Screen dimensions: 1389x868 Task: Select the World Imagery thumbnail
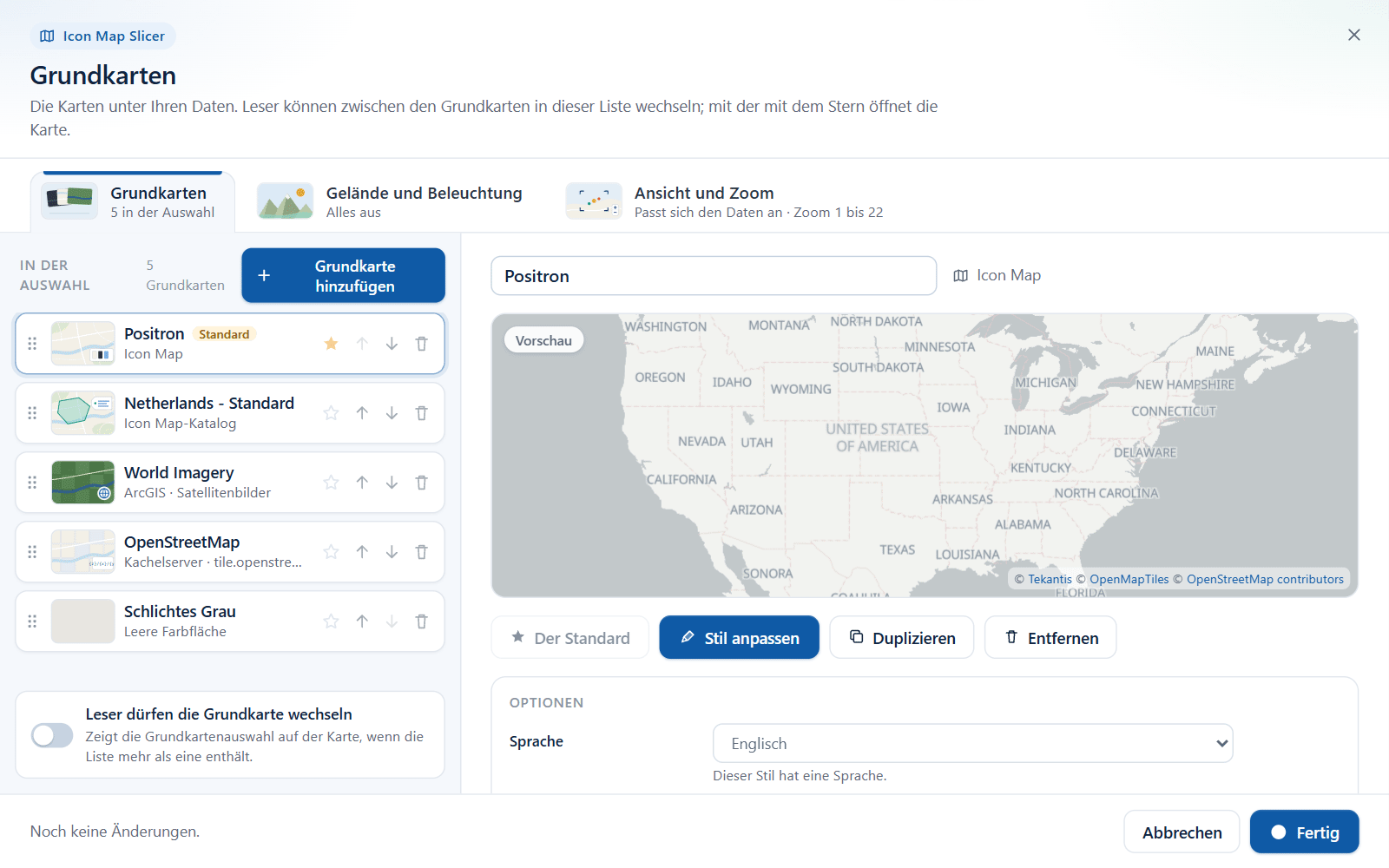click(83, 483)
